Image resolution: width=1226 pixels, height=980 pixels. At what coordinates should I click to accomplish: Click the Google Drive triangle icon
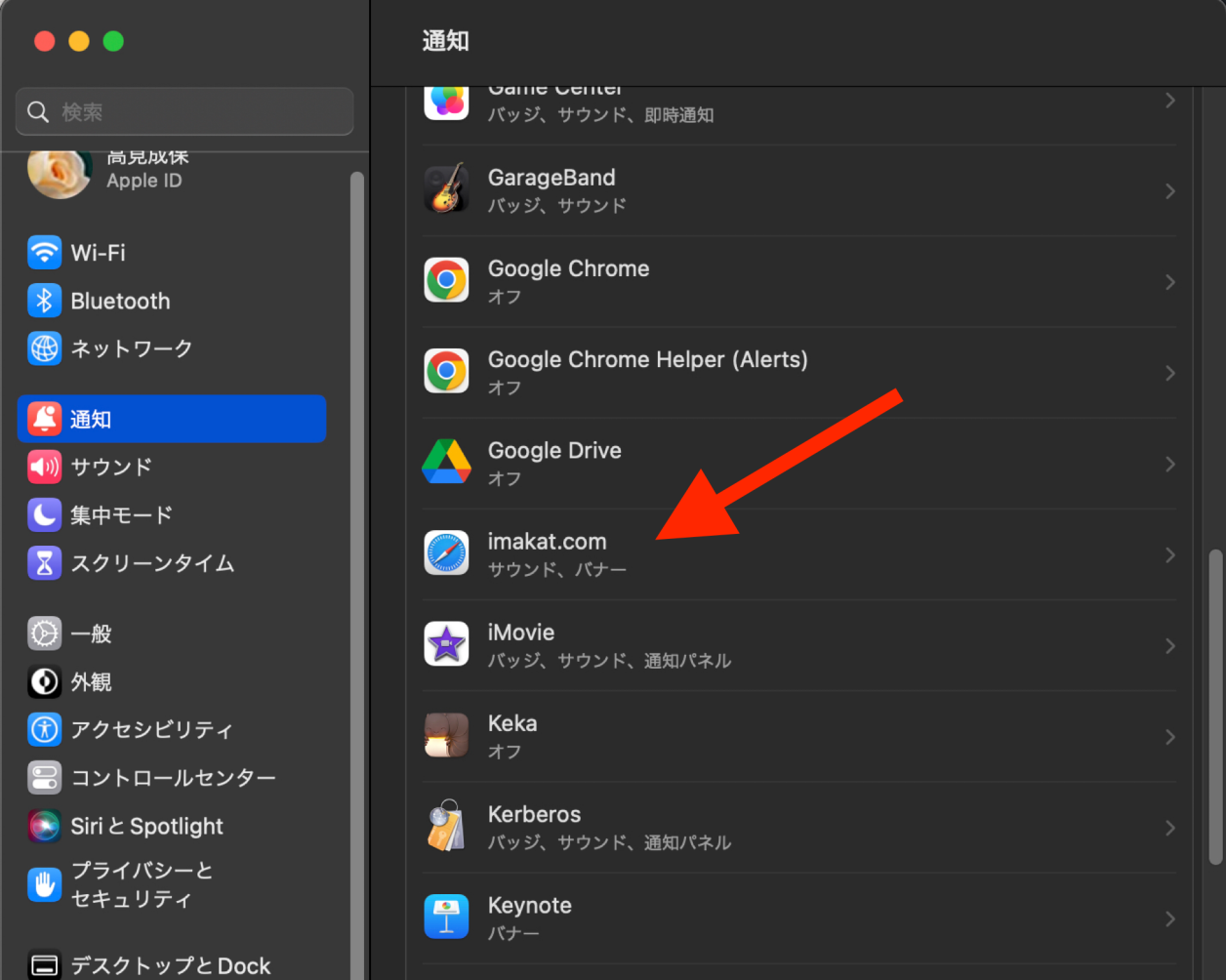(x=446, y=463)
